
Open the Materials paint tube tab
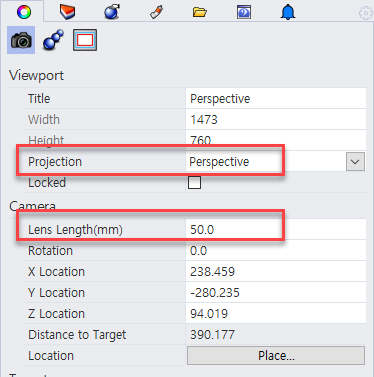pos(156,13)
